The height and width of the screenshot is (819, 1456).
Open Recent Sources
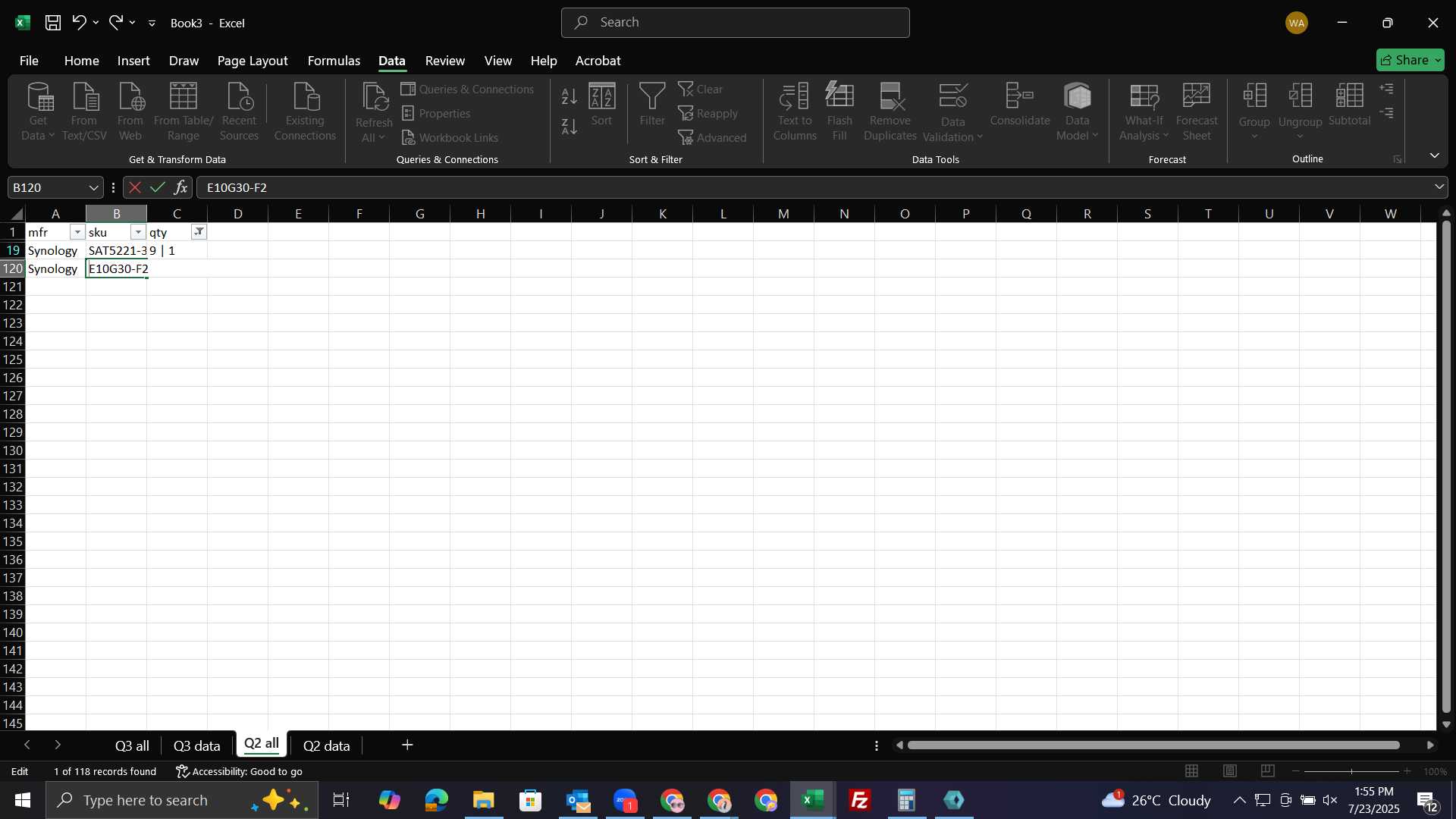[x=239, y=111]
